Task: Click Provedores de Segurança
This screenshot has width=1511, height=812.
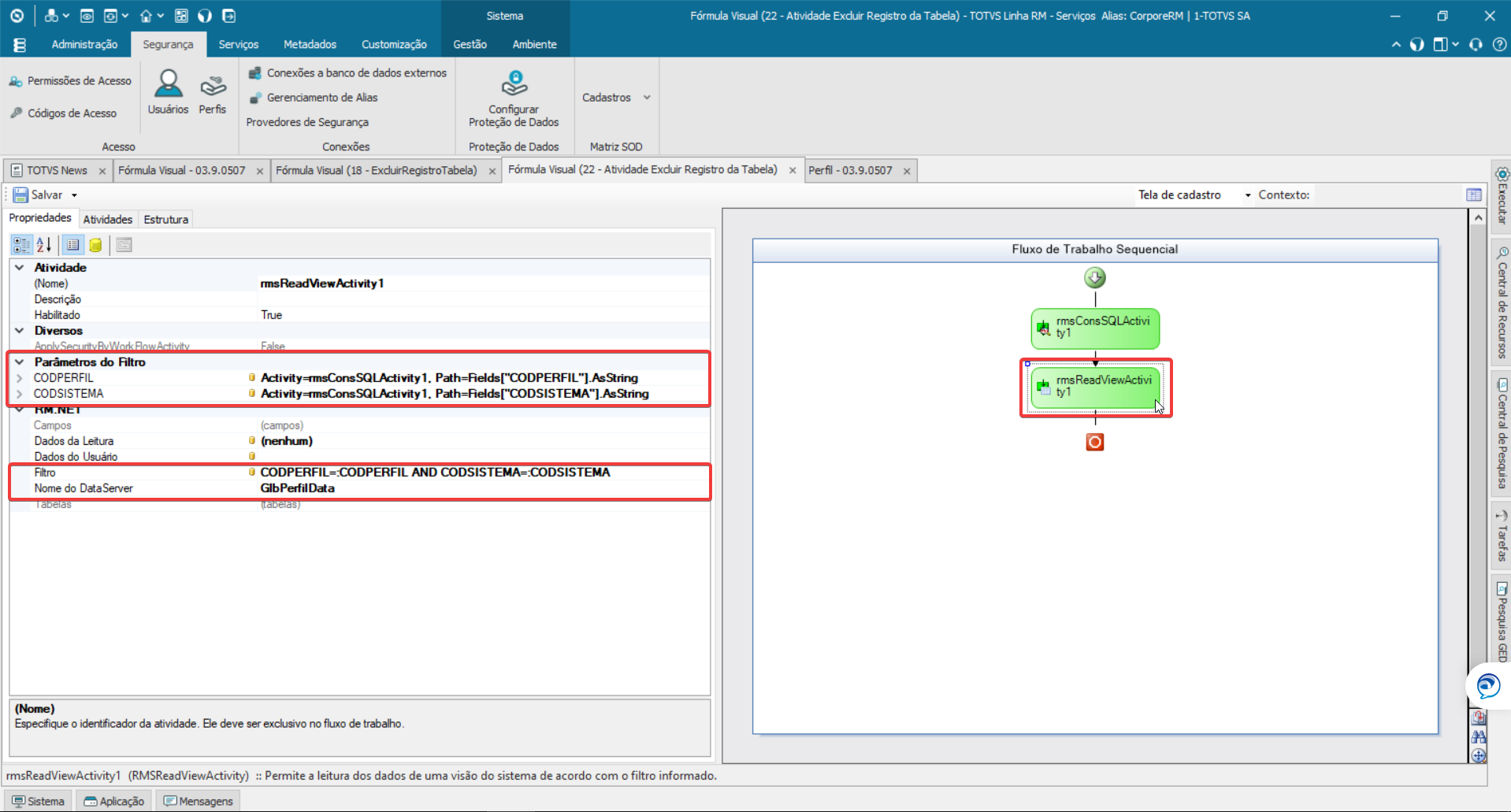Action: point(307,122)
